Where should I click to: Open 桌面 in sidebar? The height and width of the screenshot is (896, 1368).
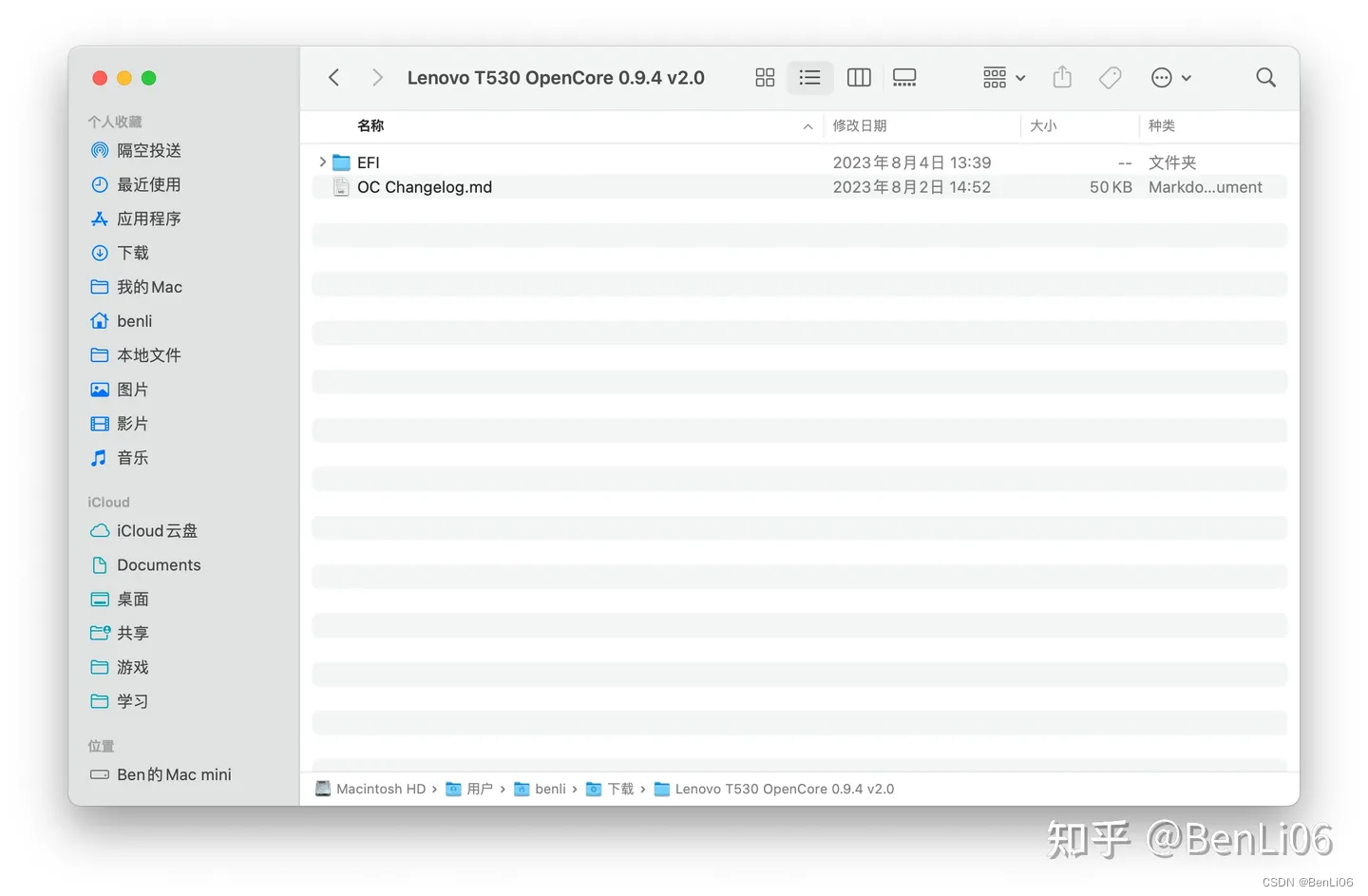point(120,600)
